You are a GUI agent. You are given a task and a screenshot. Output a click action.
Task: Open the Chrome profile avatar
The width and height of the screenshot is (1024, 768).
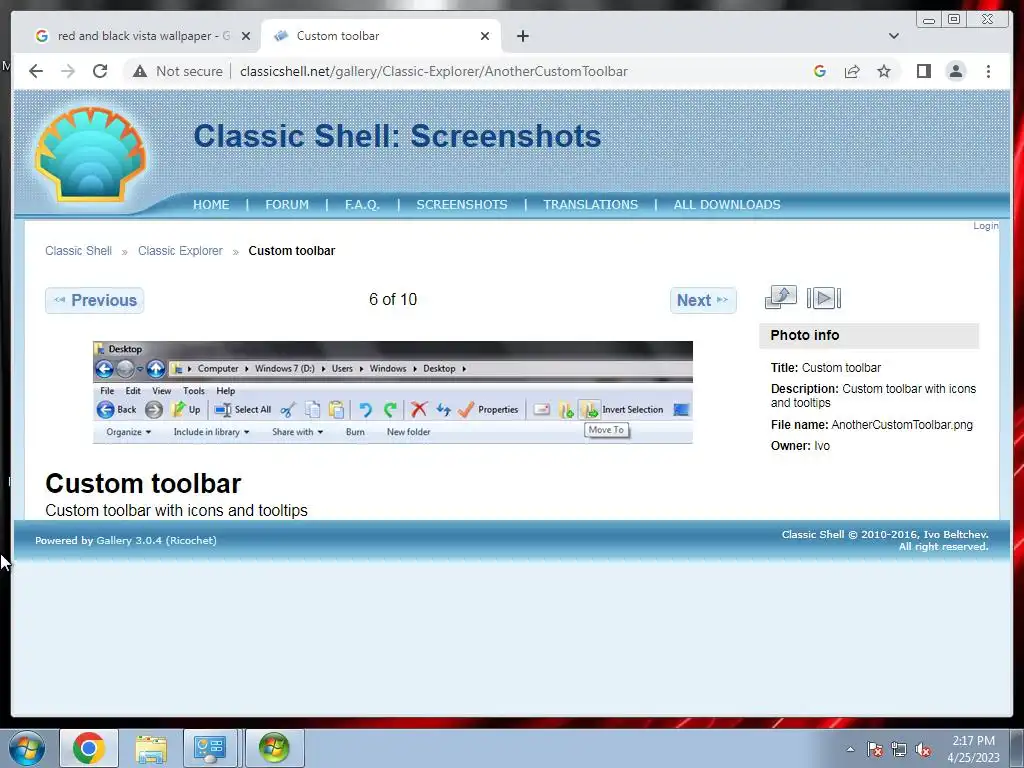click(x=956, y=71)
